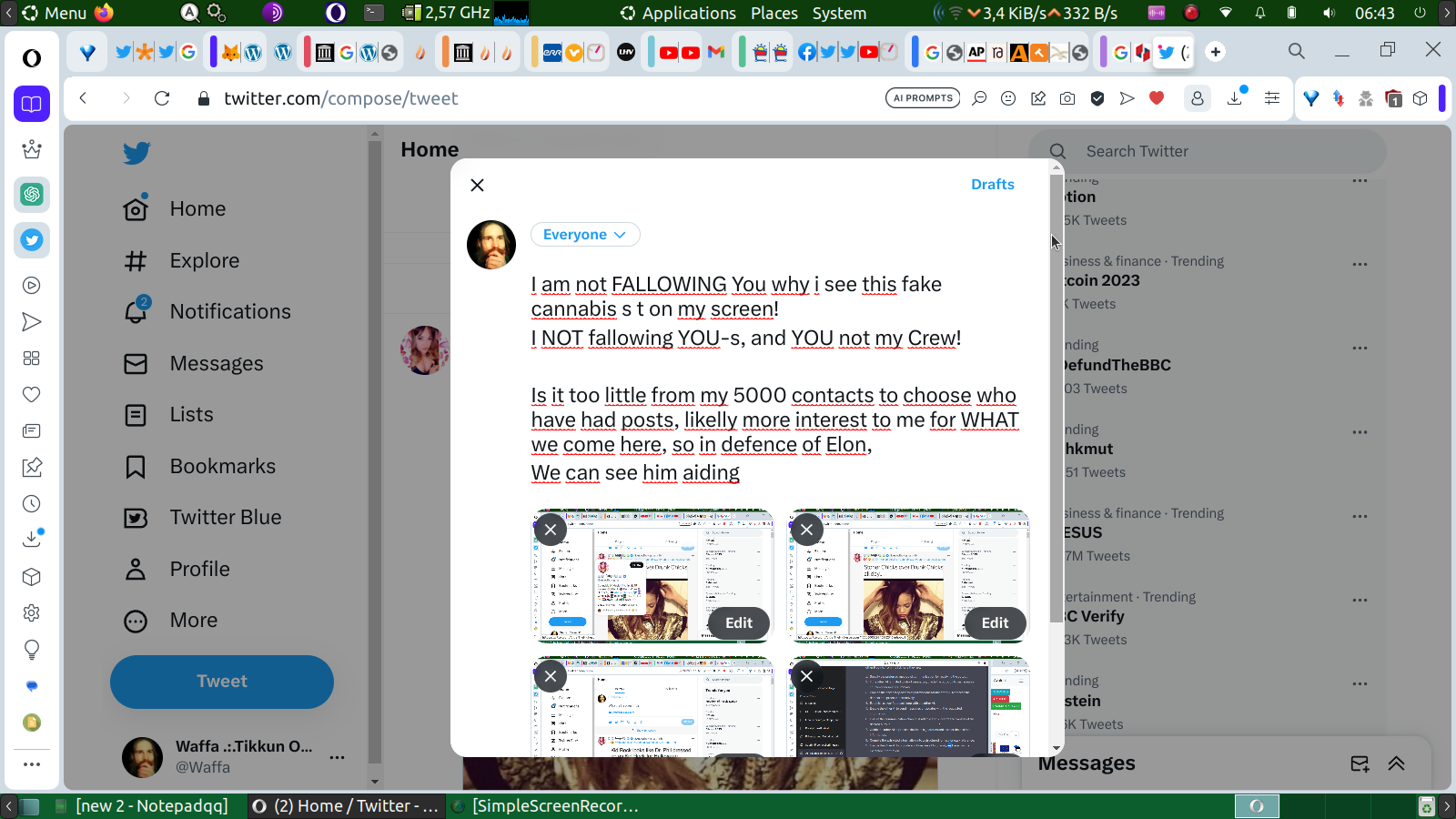
Task: Open the Player icon in Opera sidebar
Action: coord(32,286)
